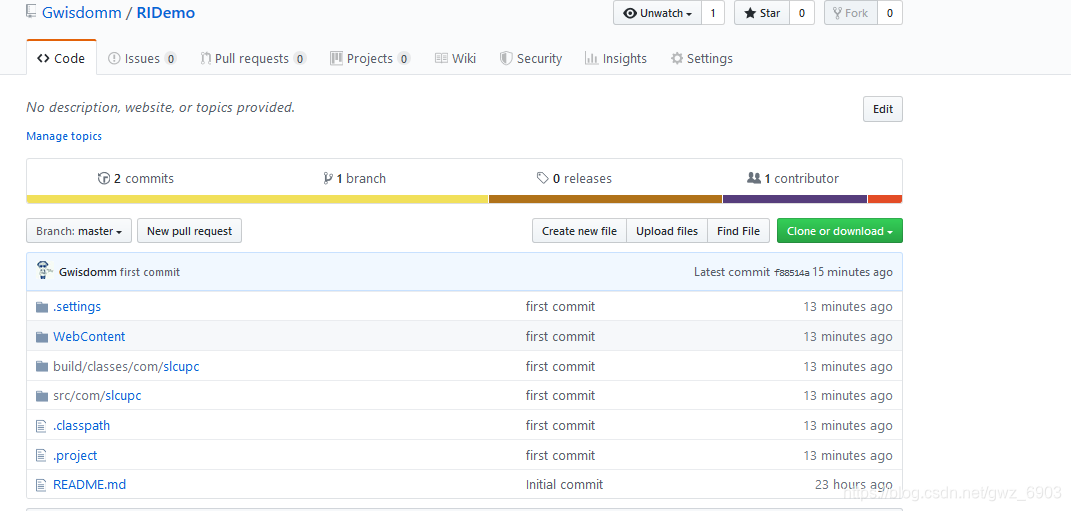Click the Pull requests icon
Screen dimensions: 1071x511
(206, 59)
